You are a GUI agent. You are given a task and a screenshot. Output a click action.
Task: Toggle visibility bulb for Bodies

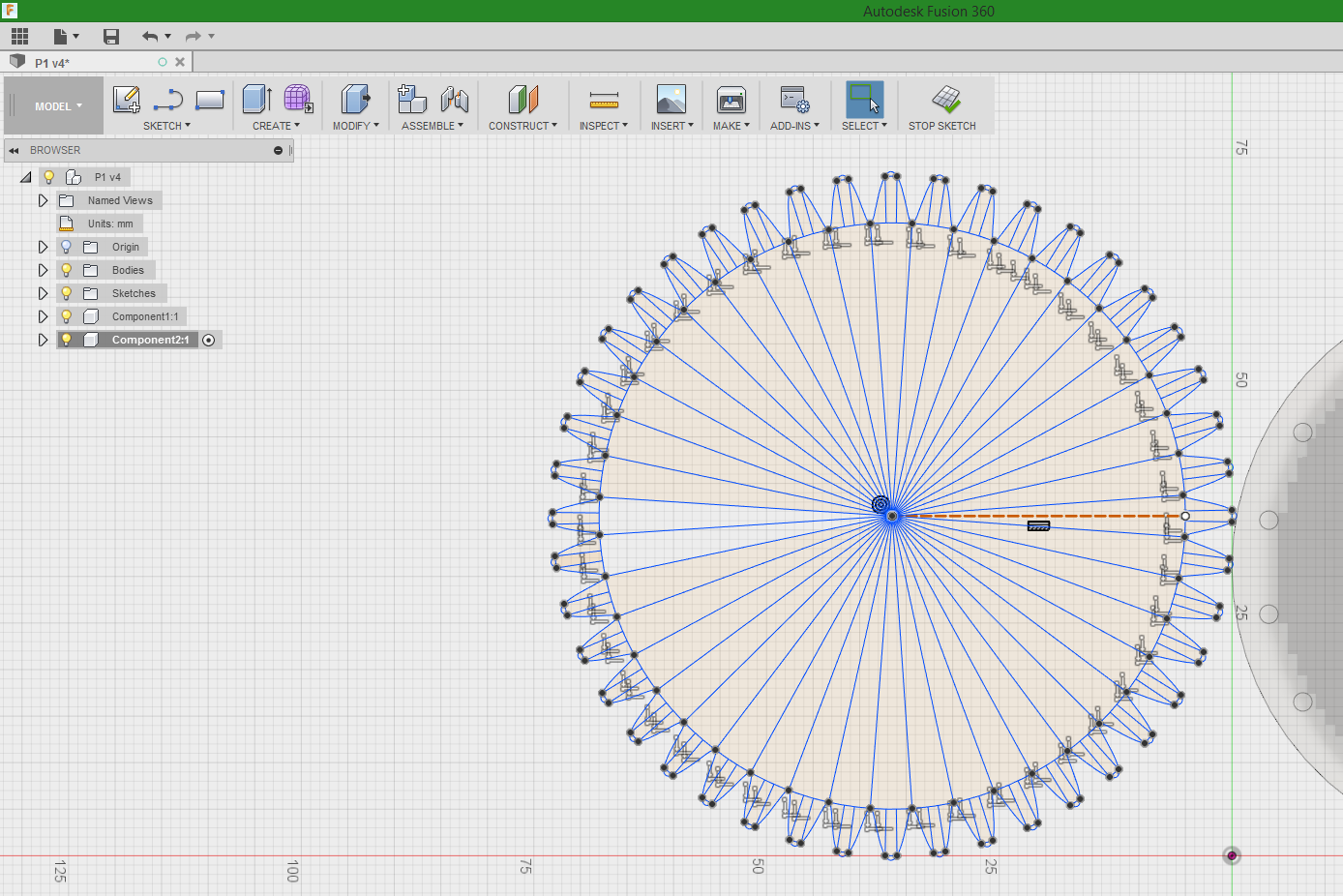(x=66, y=270)
